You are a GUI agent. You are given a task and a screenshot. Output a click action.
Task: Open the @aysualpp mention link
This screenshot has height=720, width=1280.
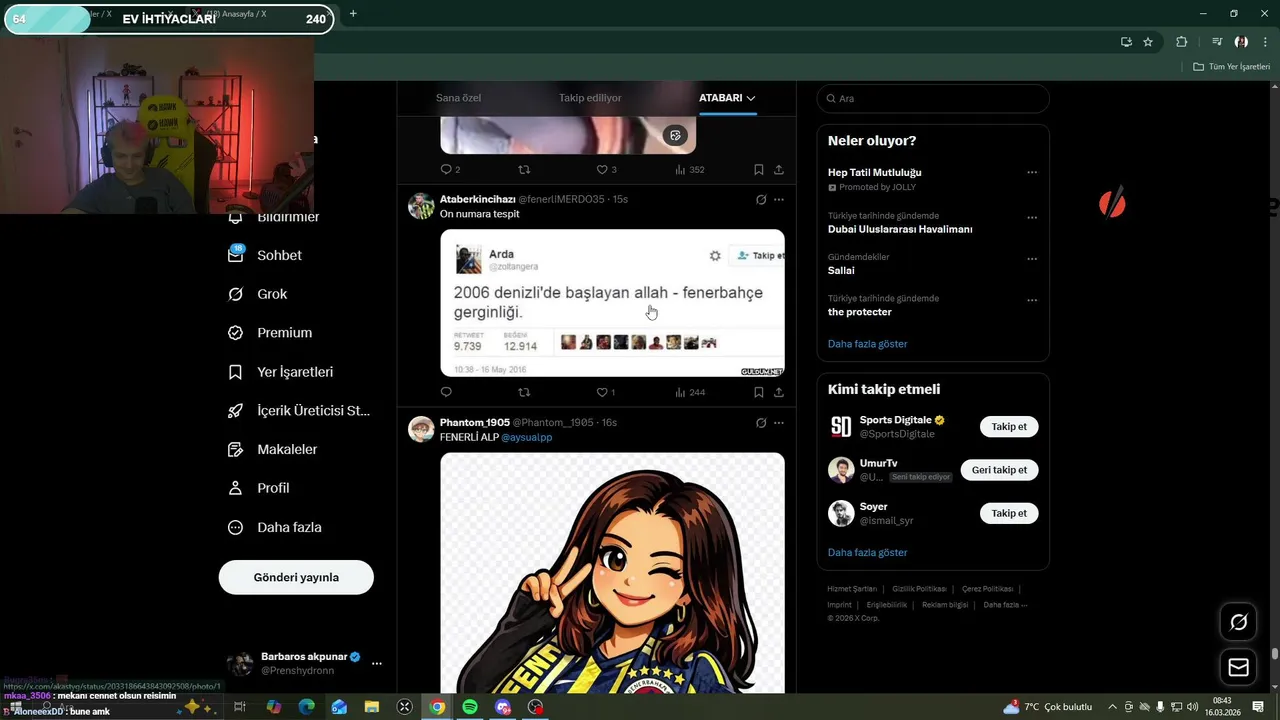point(526,438)
